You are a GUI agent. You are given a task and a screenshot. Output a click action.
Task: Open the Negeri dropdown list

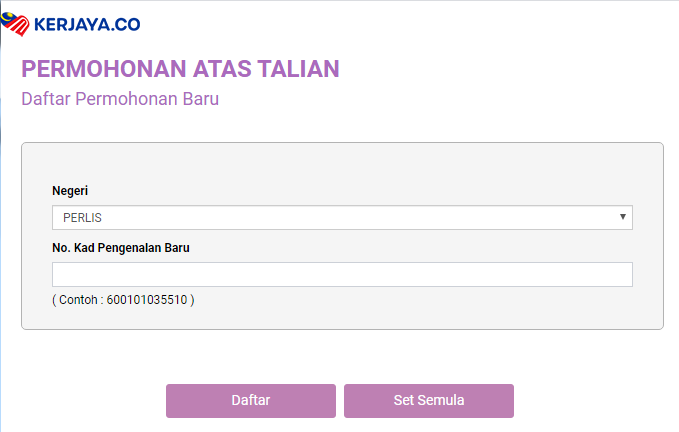click(x=341, y=217)
